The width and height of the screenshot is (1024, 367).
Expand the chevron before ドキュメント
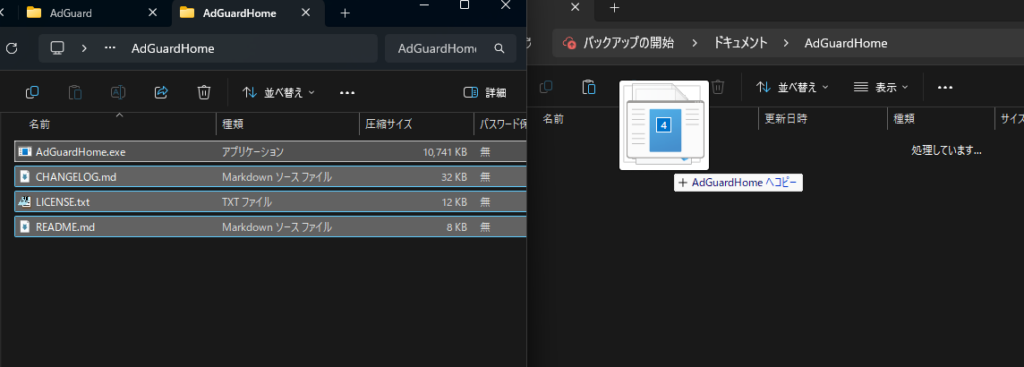694,44
